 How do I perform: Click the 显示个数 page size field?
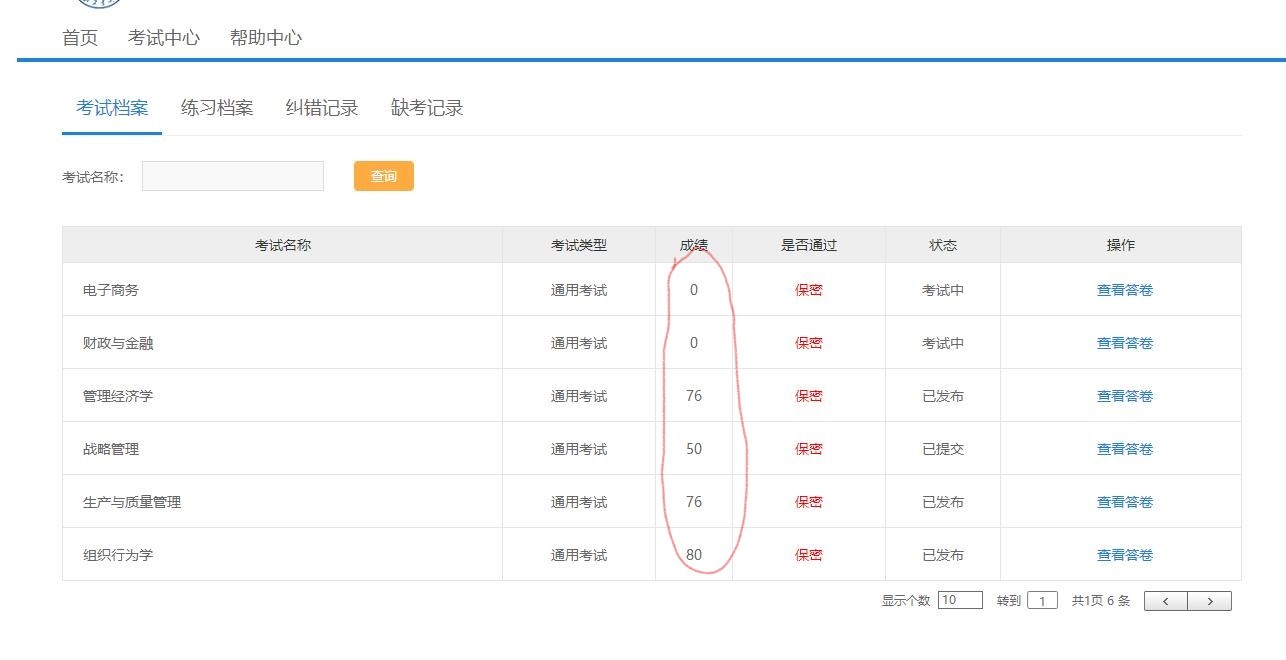[x=960, y=600]
